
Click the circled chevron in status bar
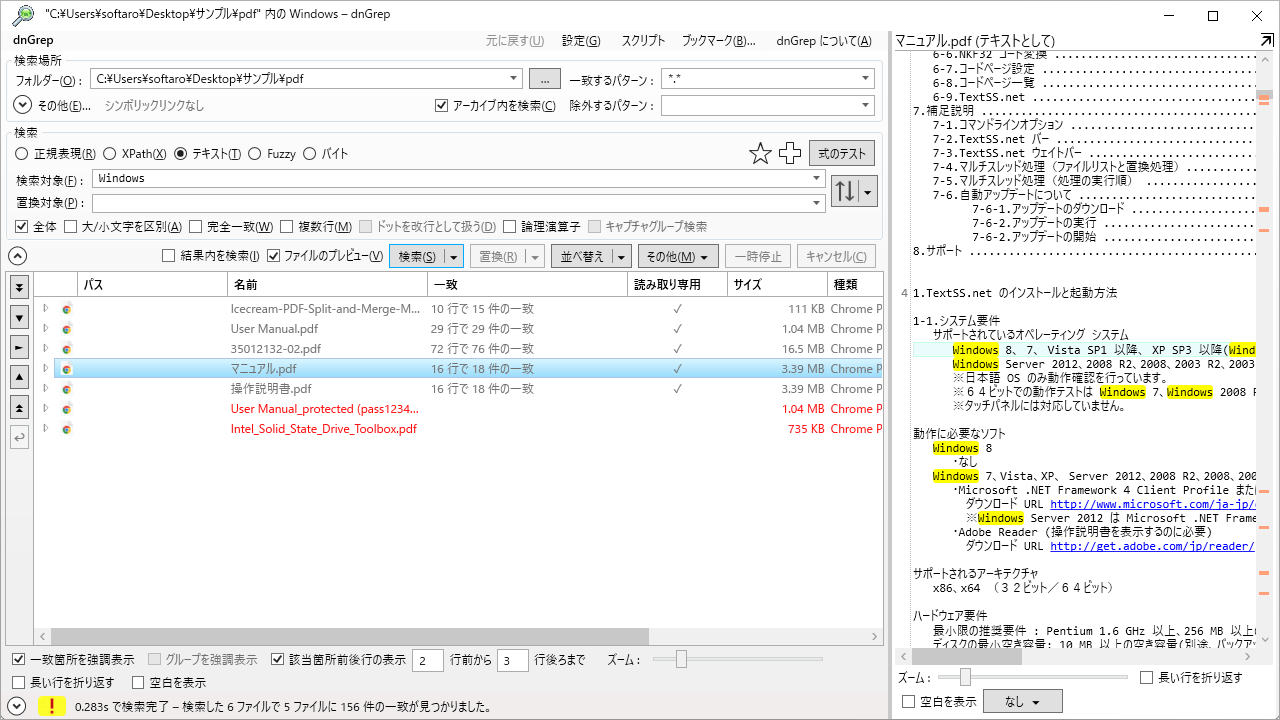pos(17,706)
